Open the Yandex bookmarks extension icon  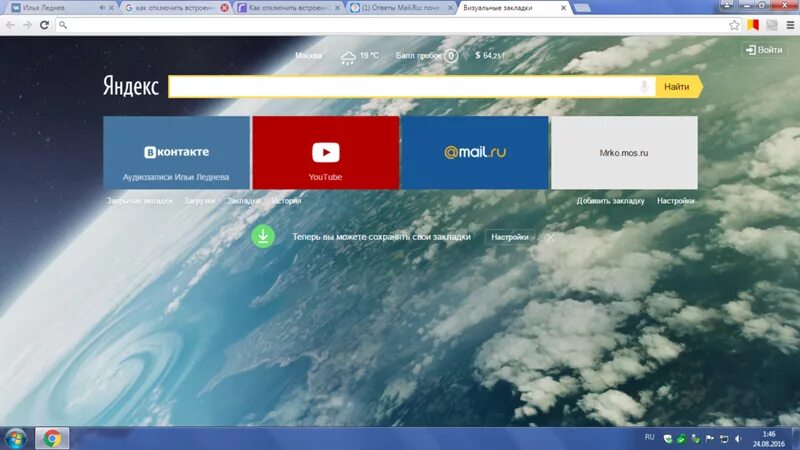753,24
